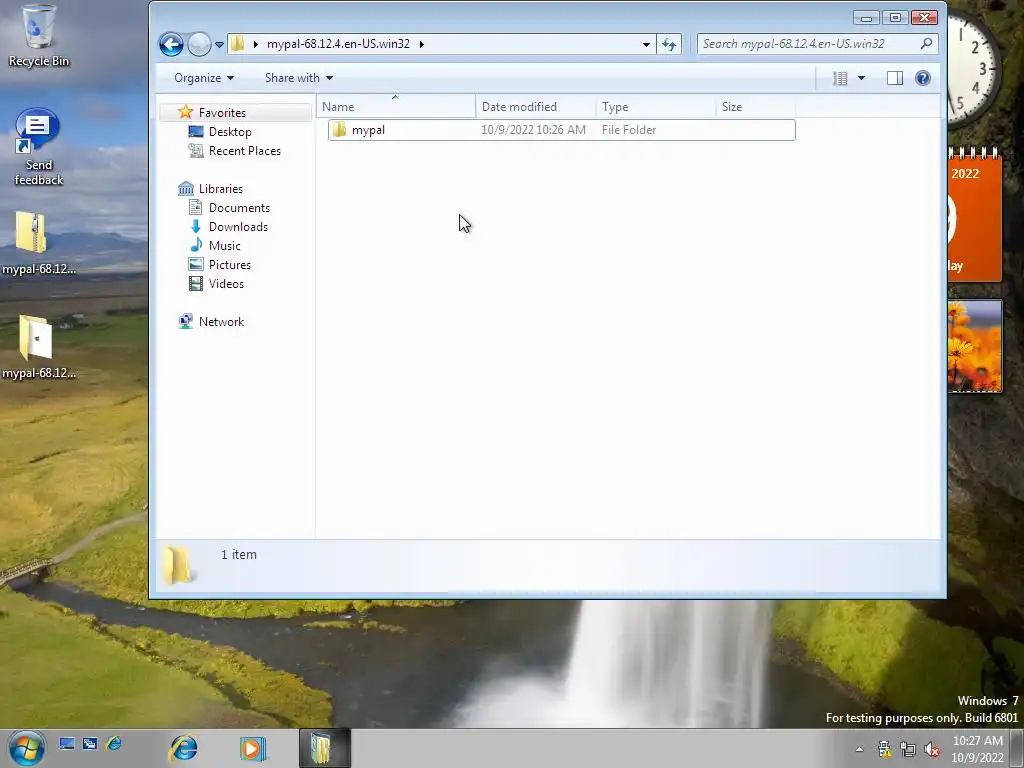Screen dimensions: 1024x768
Task: Sort by Name column header
Action: [x=396, y=106]
